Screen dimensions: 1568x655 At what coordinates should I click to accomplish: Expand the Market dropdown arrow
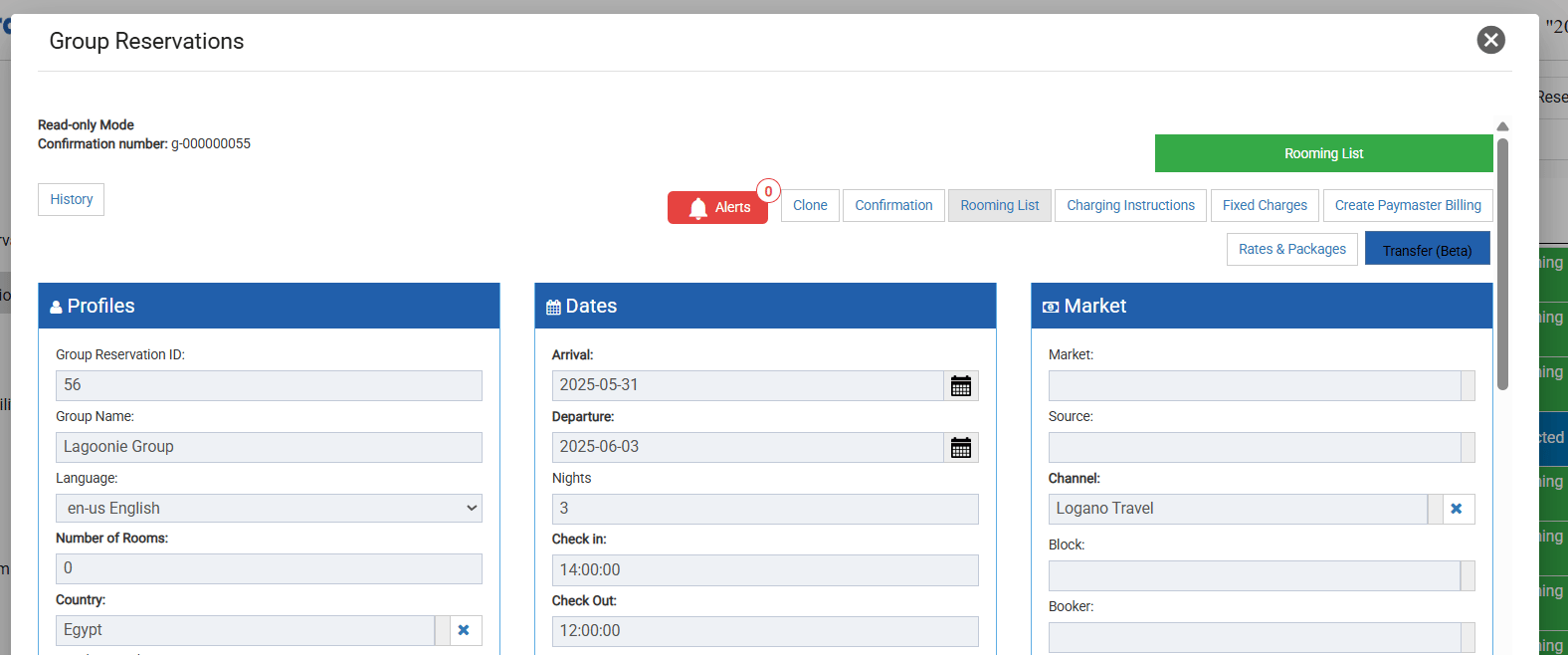point(1468,386)
